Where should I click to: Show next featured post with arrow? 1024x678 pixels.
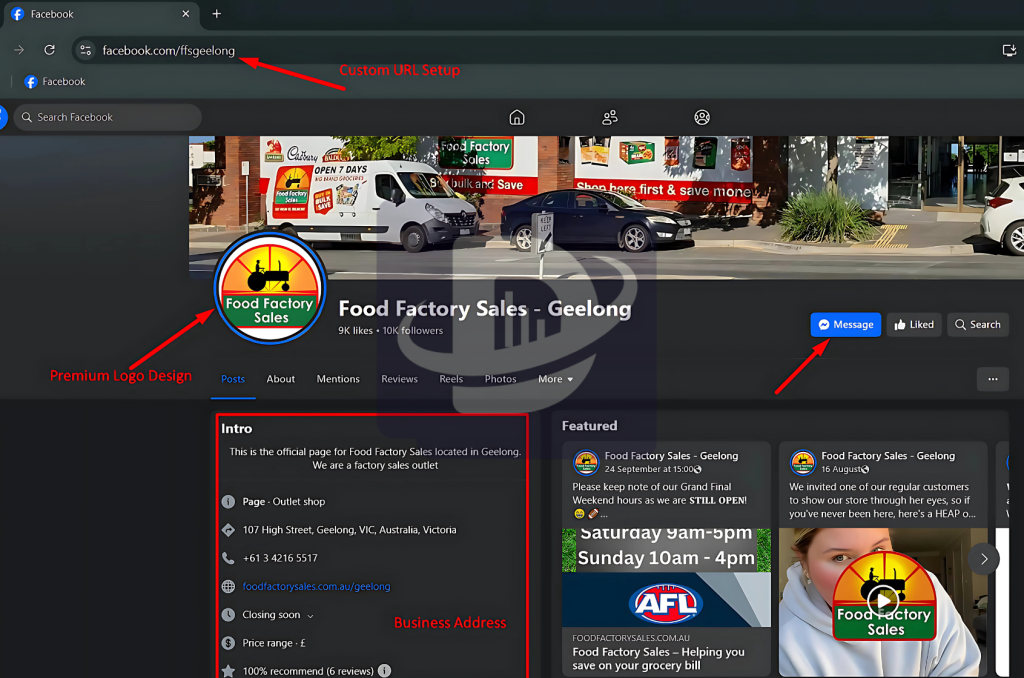coord(984,559)
